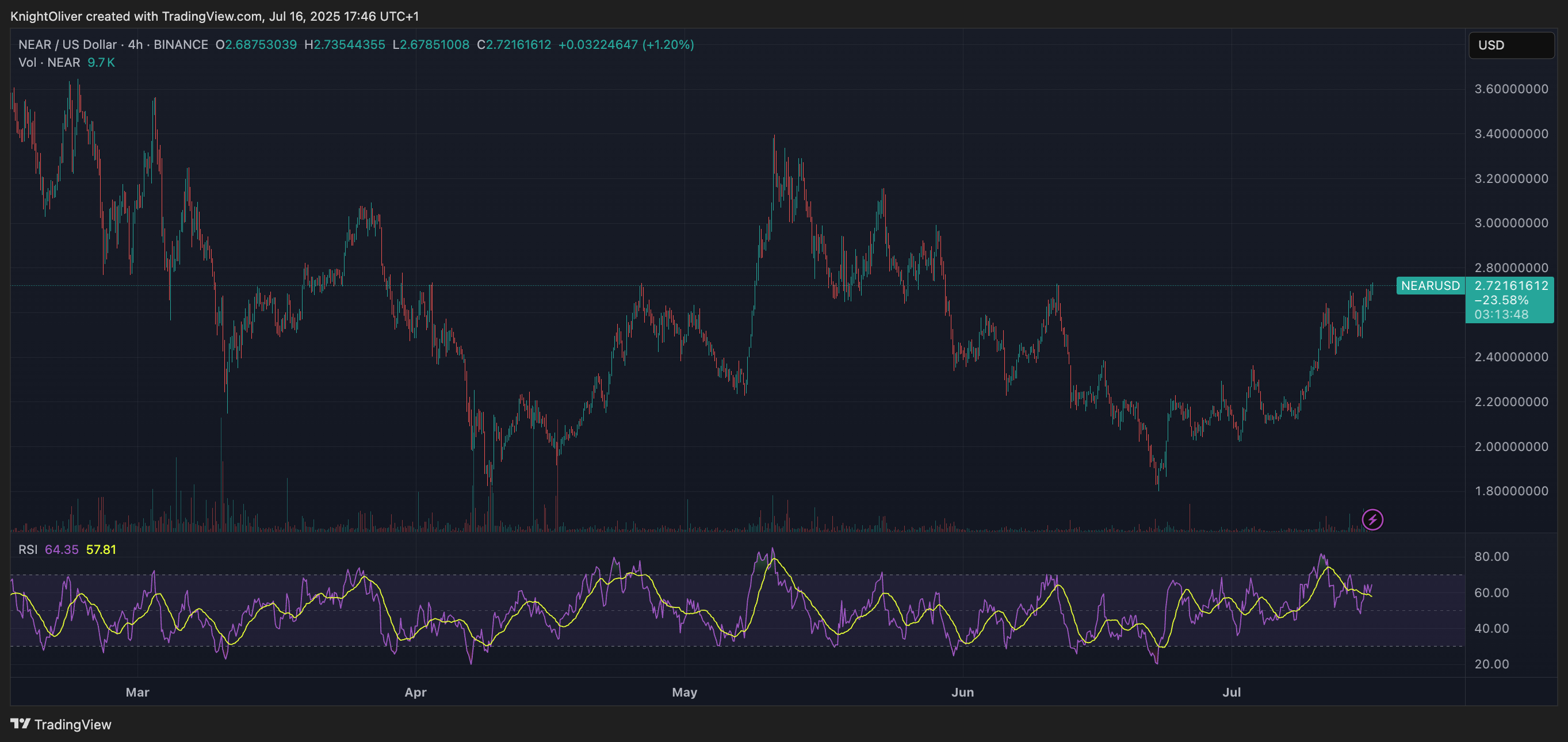
Task: Open the 4h timeframe selector
Action: click(x=135, y=44)
